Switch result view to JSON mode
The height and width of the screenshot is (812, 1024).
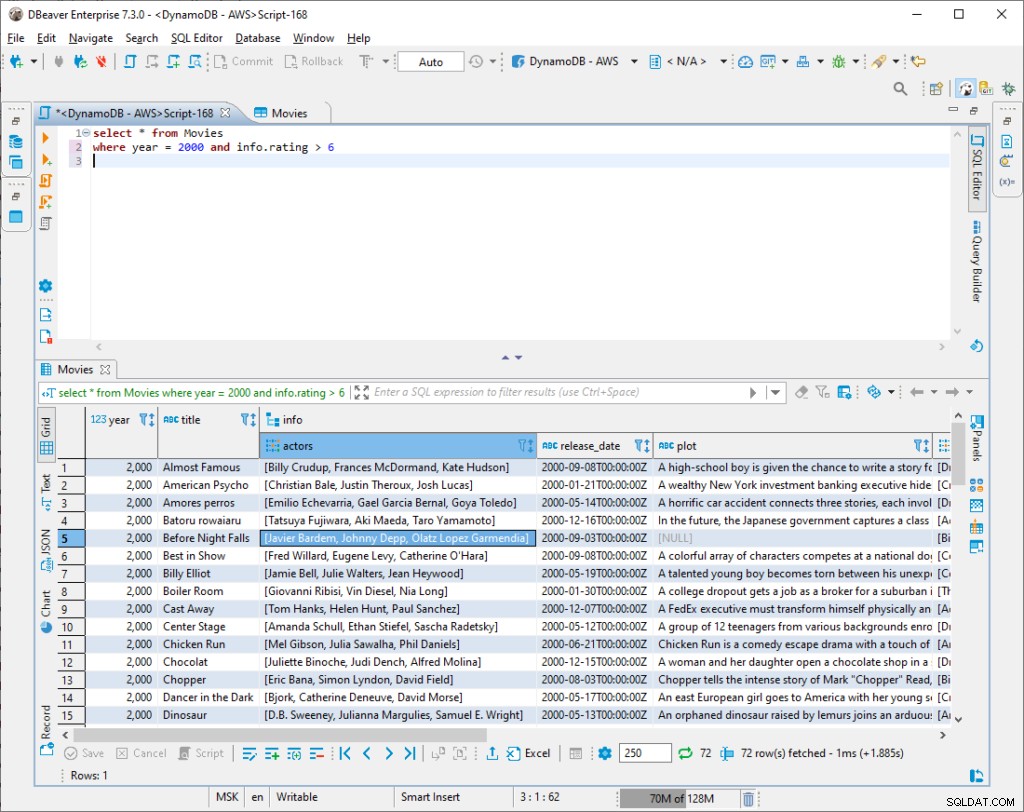pyautogui.click(x=46, y=551)
